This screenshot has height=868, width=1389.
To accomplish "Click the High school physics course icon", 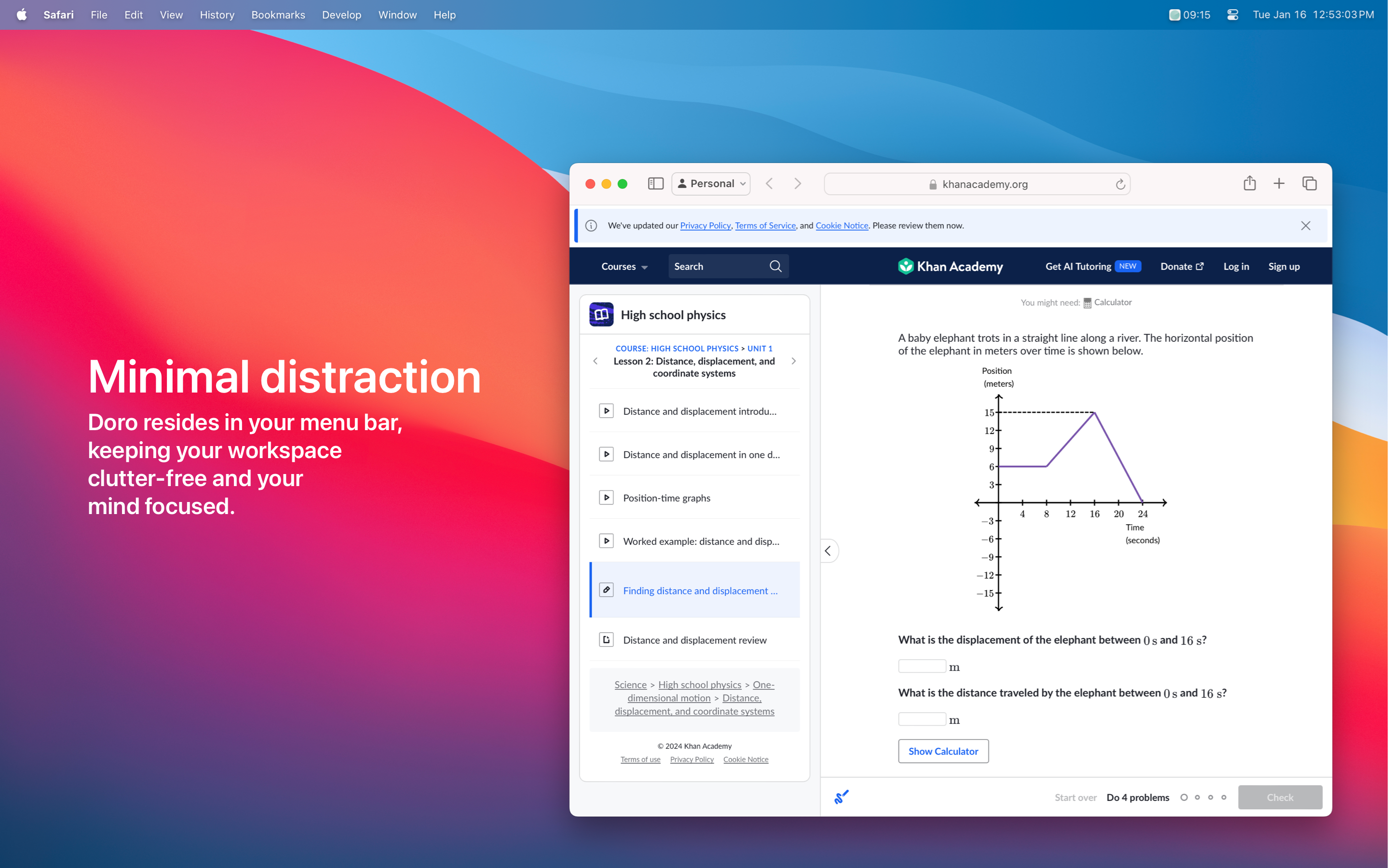I will click(601, 314).
